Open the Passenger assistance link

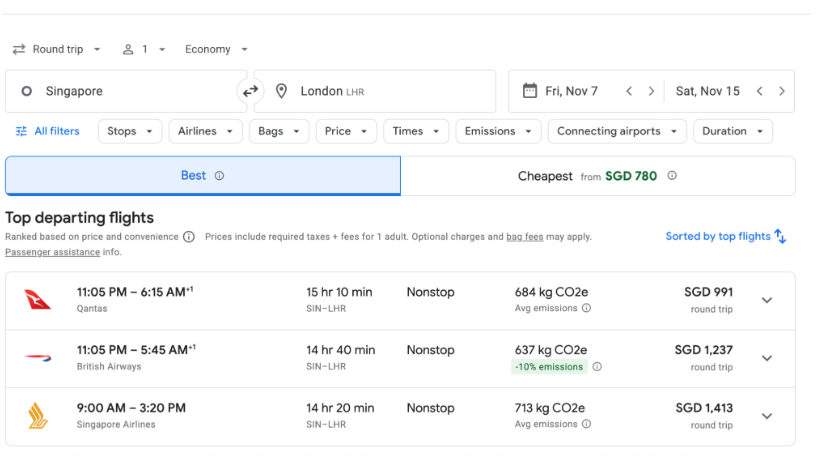coord(51,252)
